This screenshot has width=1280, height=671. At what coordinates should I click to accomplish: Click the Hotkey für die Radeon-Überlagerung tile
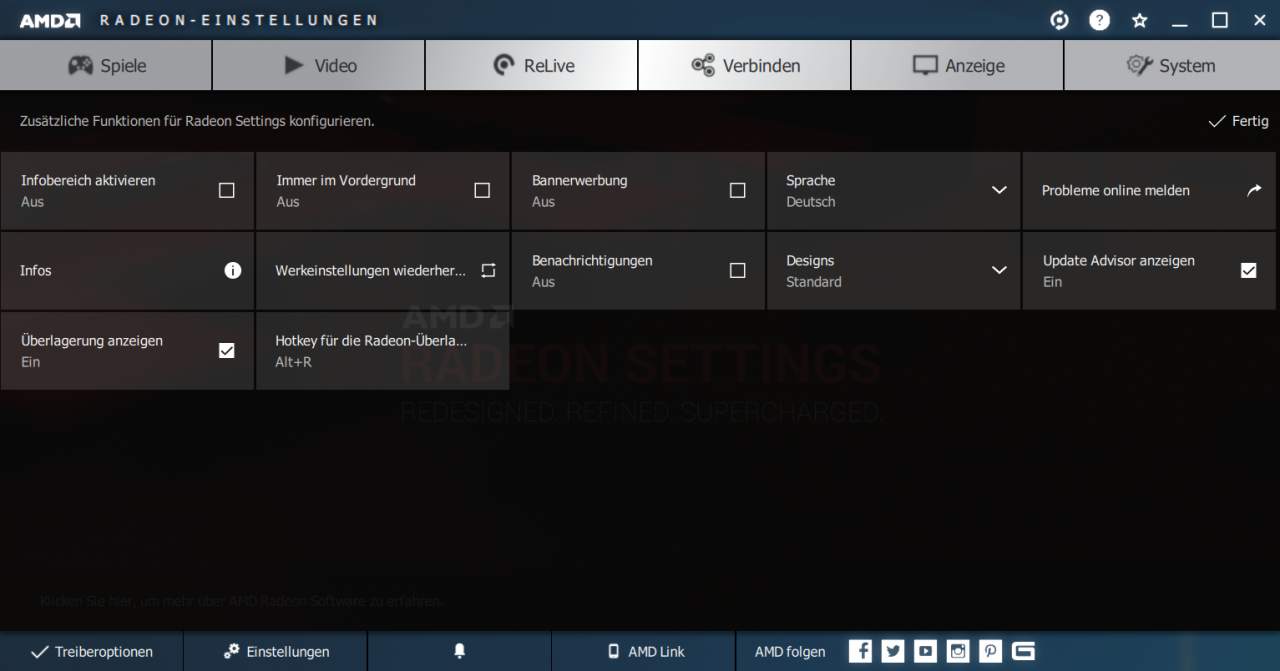coord(382,350)
